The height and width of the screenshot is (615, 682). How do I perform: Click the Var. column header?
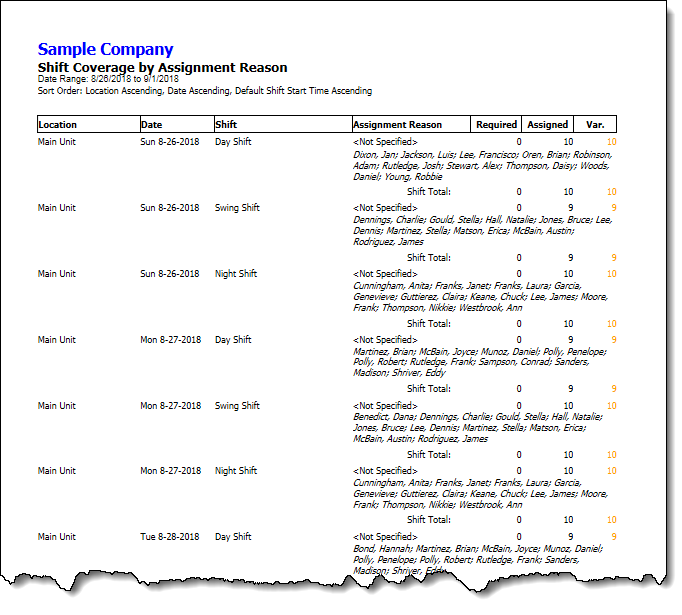click(595, 124)
